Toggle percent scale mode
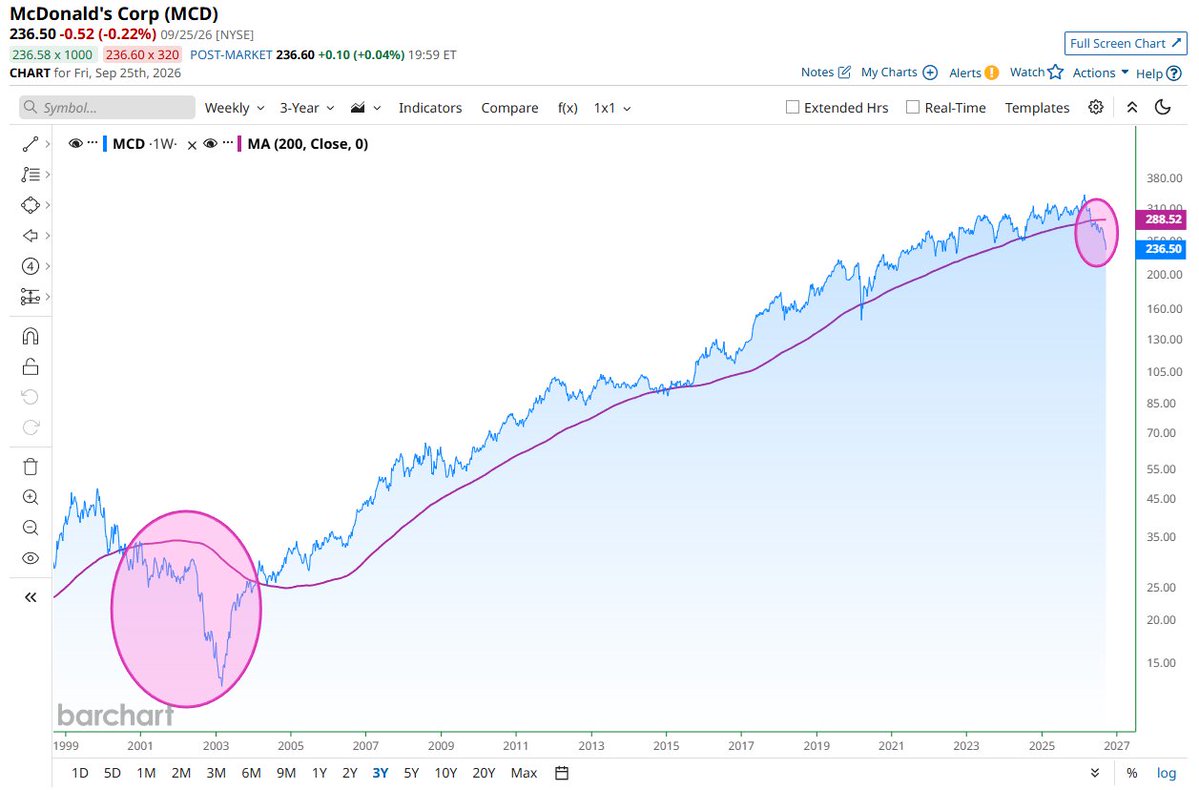Screen dimensions: 1199x790 (1132, 773)
